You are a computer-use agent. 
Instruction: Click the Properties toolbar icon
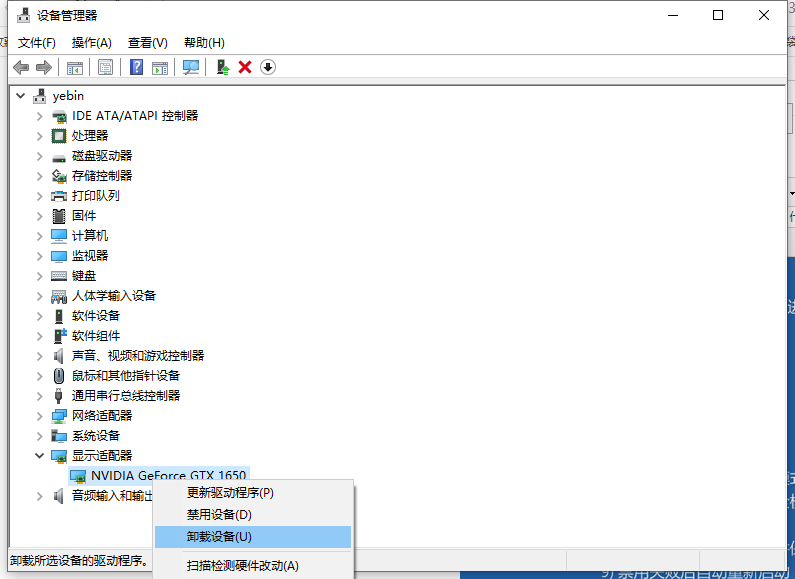tap(105, 67)
